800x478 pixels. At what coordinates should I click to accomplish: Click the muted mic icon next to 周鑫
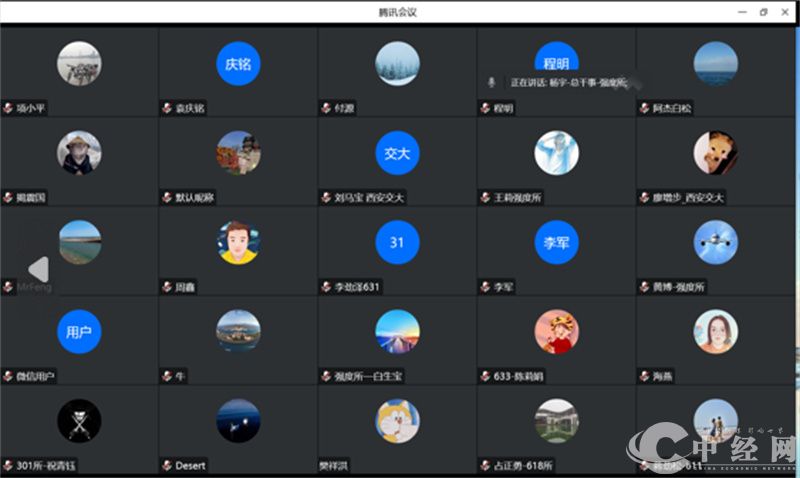click(166, 287)
